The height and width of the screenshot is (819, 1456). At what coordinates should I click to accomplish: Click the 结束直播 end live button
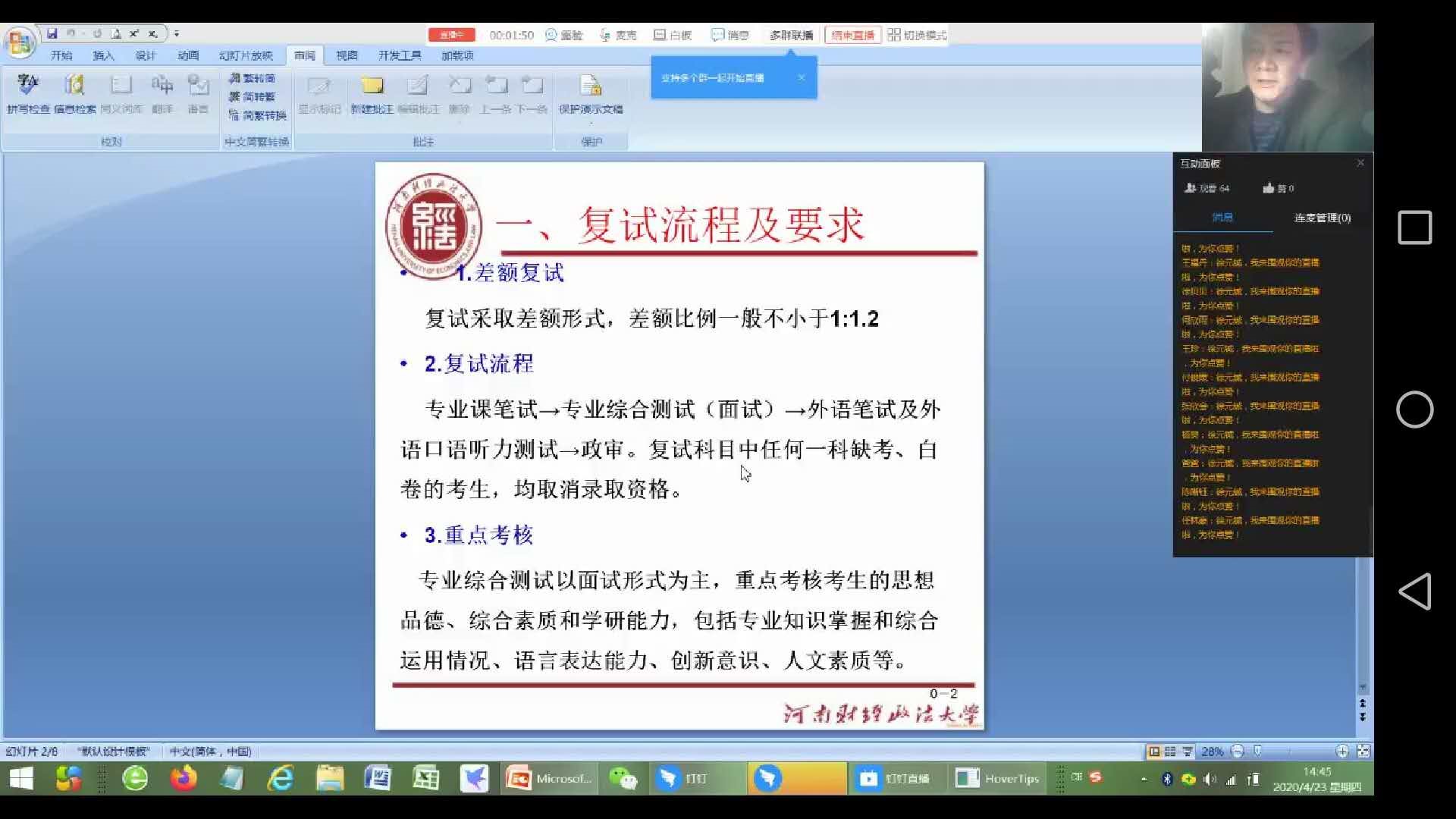[x=852, y=35]
